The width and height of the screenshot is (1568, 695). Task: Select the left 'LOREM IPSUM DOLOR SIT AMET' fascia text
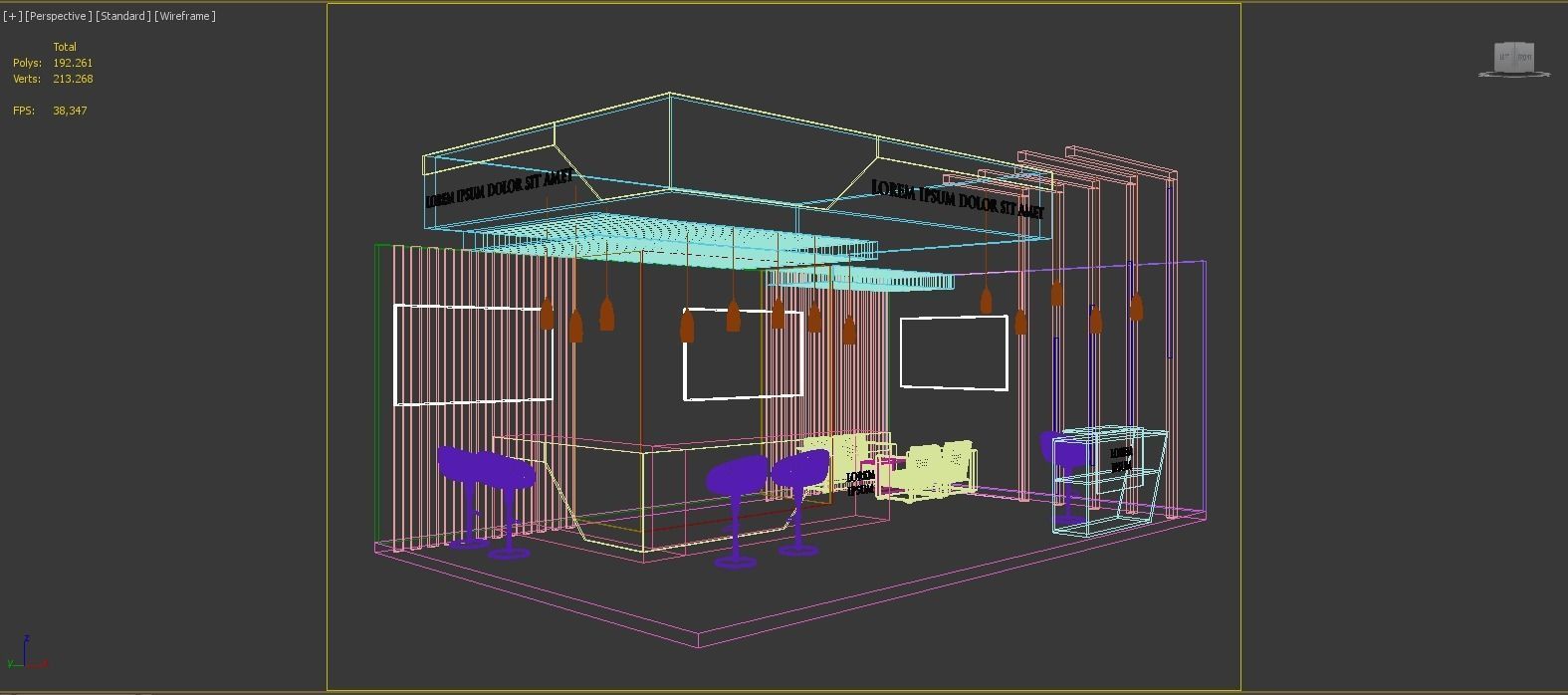click(x=500, y=188)
